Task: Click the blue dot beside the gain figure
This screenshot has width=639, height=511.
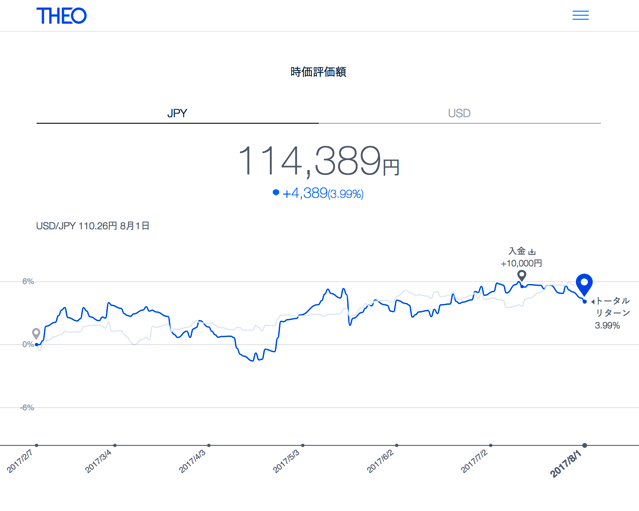Action: tap(276, 192)
